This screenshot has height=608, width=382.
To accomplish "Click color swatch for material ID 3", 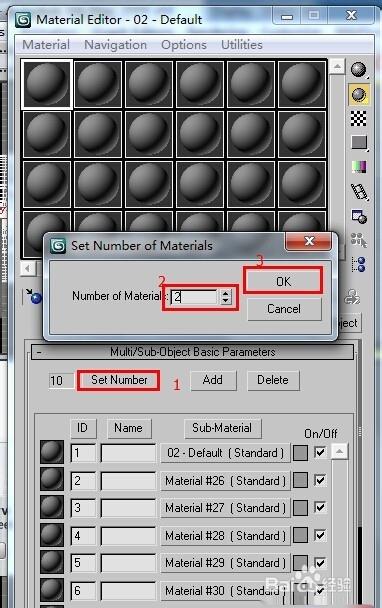I will pyautogui.click(x=300, y=508).
